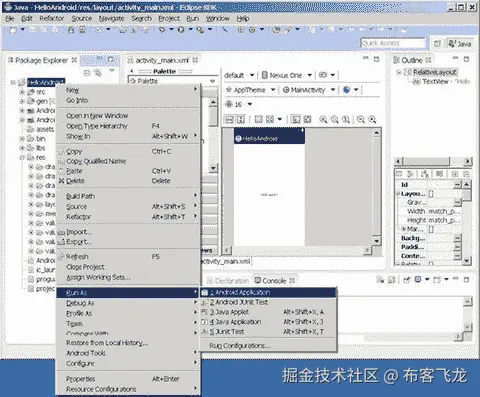Collapse RelativeLayout in Outline
This screenshot has width=480, height=397.
[398, 72]
